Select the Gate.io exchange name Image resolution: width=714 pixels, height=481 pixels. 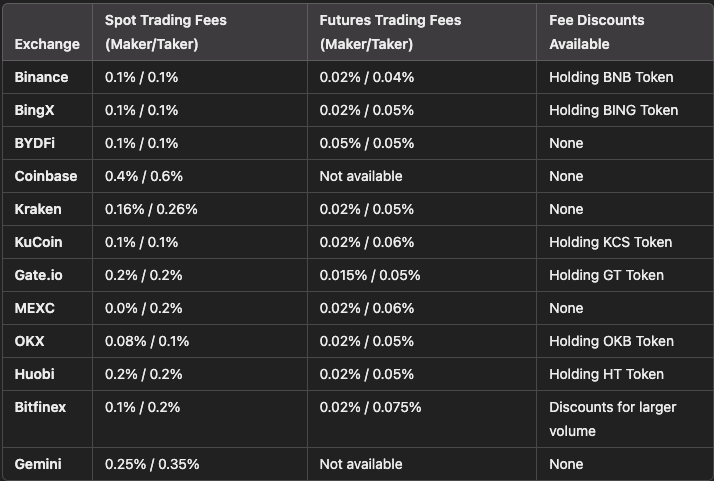click(x=39, y=275)
